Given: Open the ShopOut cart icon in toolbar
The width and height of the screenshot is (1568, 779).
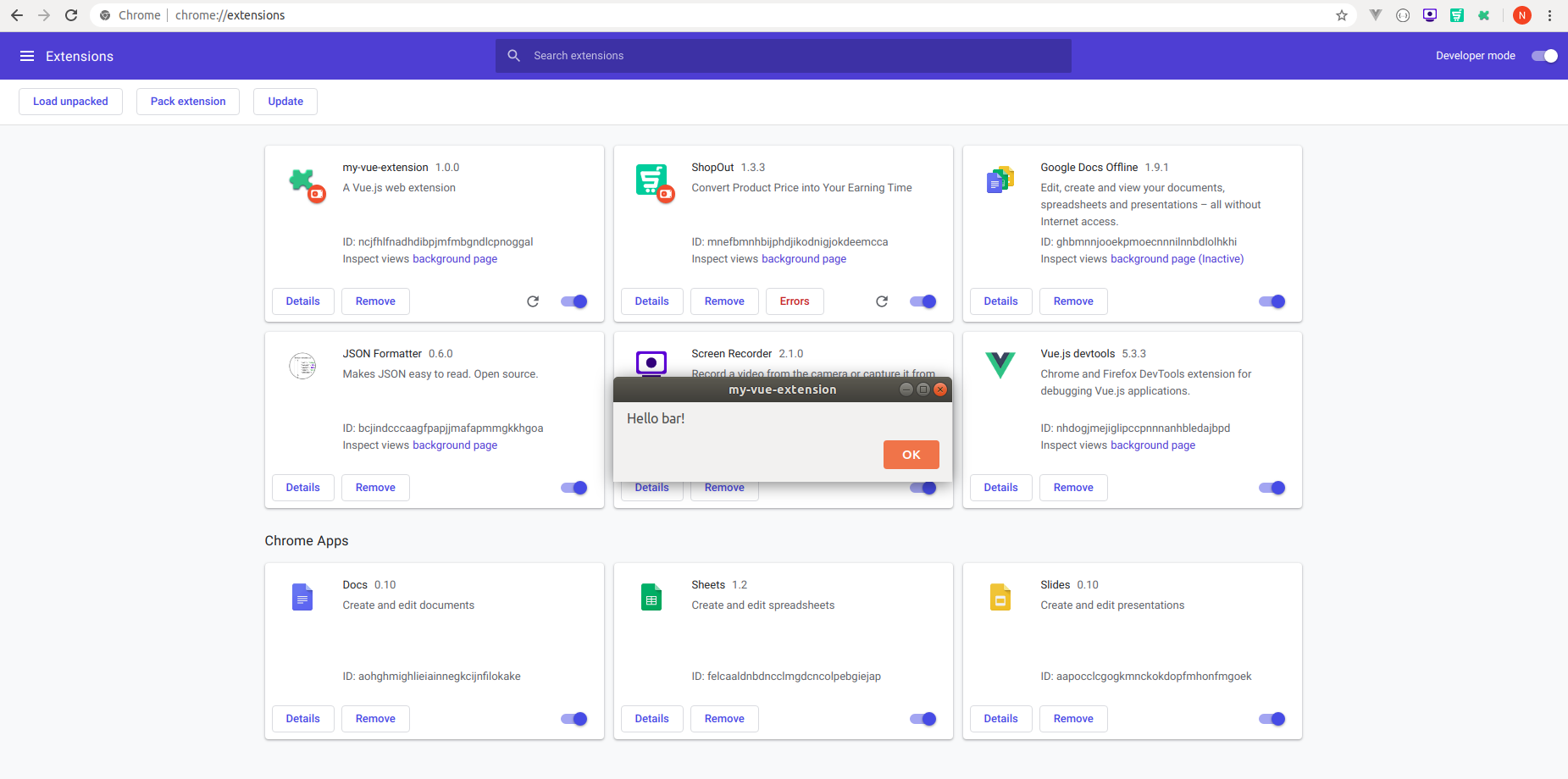Looking at the screenshot, I should point(1457,15).
